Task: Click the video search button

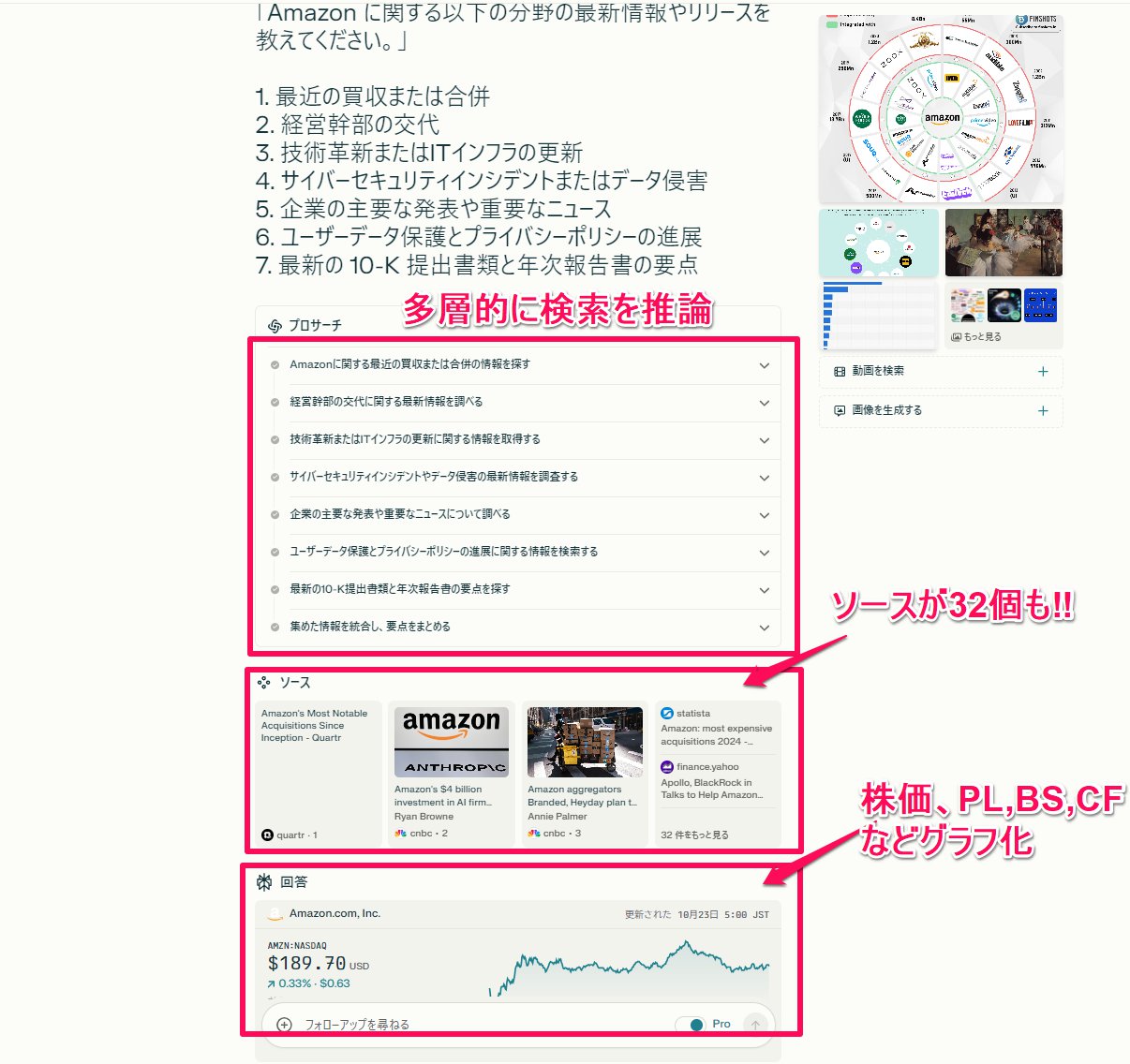Action: tap(941, 372)
